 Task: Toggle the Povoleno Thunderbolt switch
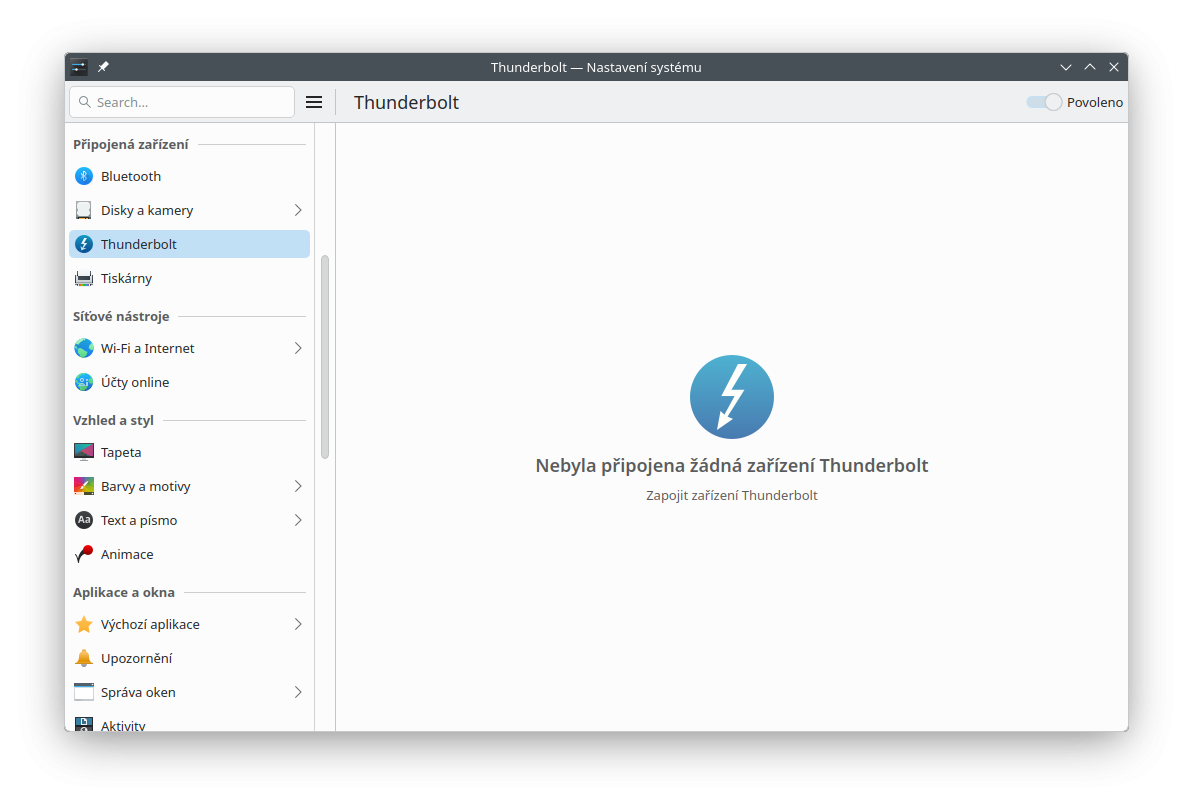pos(1043,102)
